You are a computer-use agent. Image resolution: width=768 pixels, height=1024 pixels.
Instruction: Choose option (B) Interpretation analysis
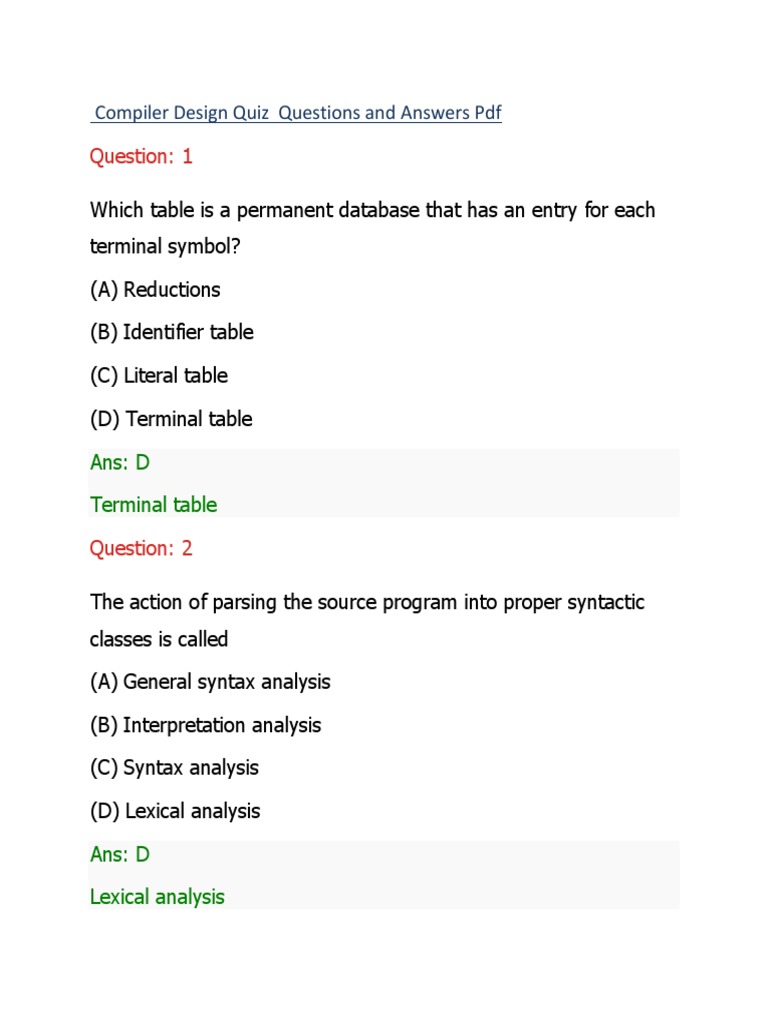(206, 725)
